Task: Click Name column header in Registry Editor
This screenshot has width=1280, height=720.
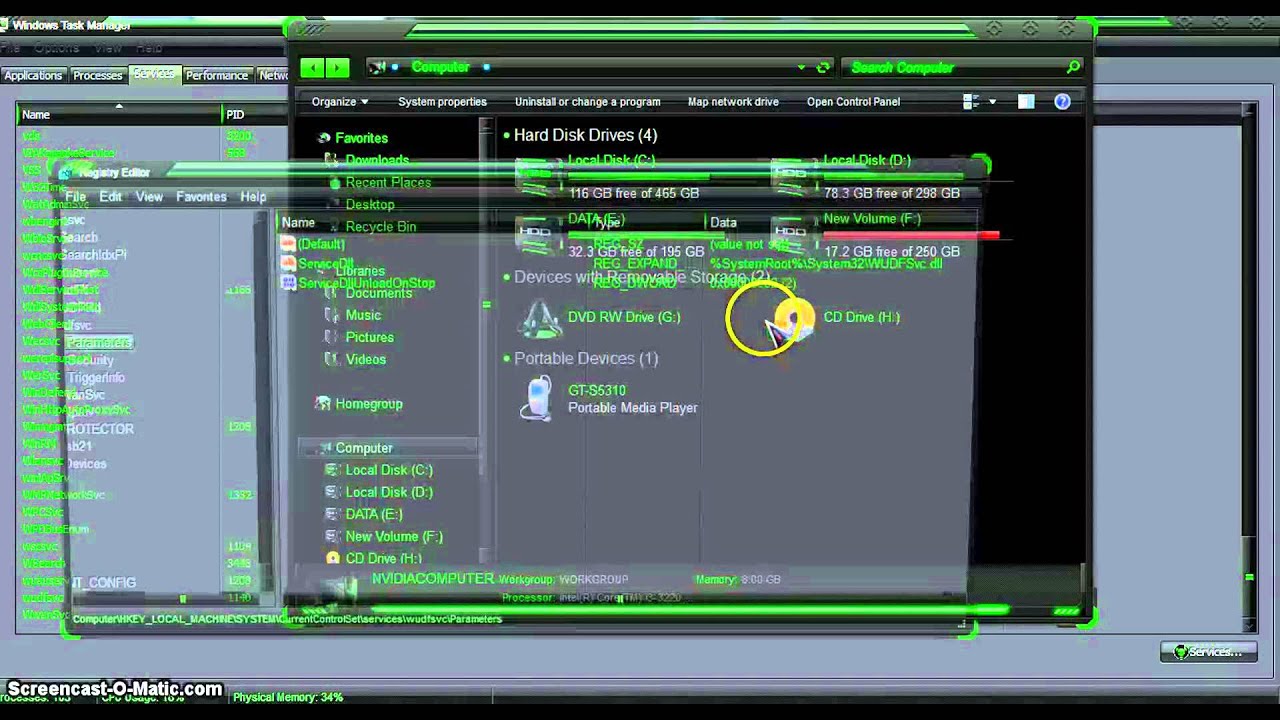Action: click(x=298, y=223)
